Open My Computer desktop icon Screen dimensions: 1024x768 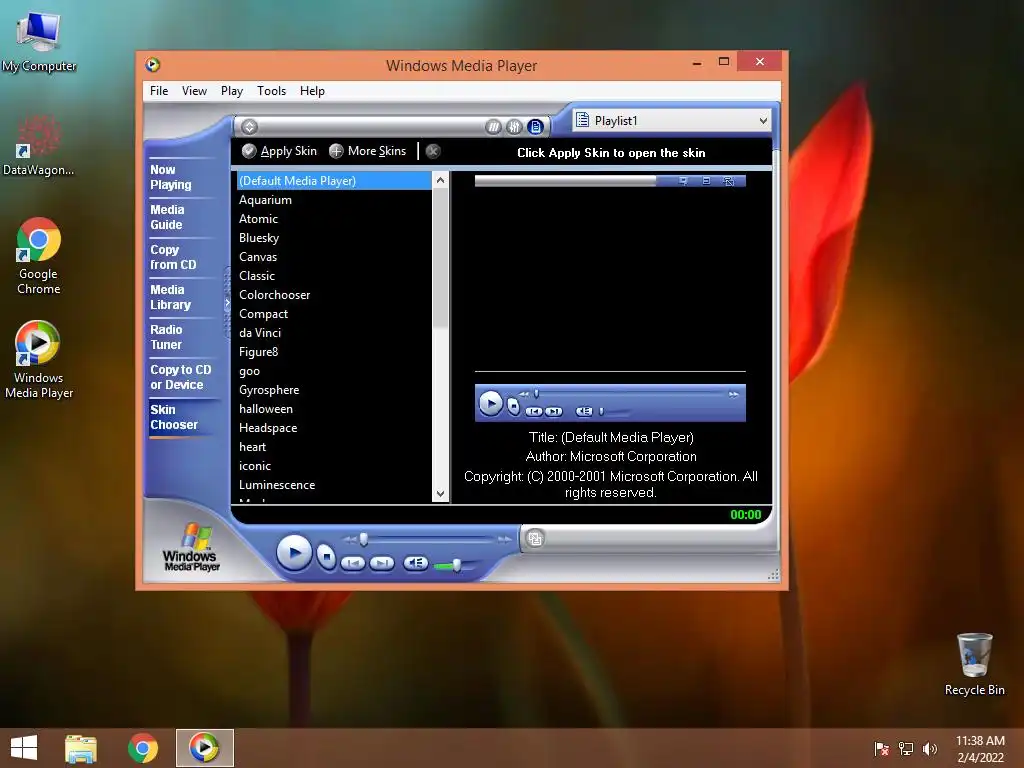point(39,40)
